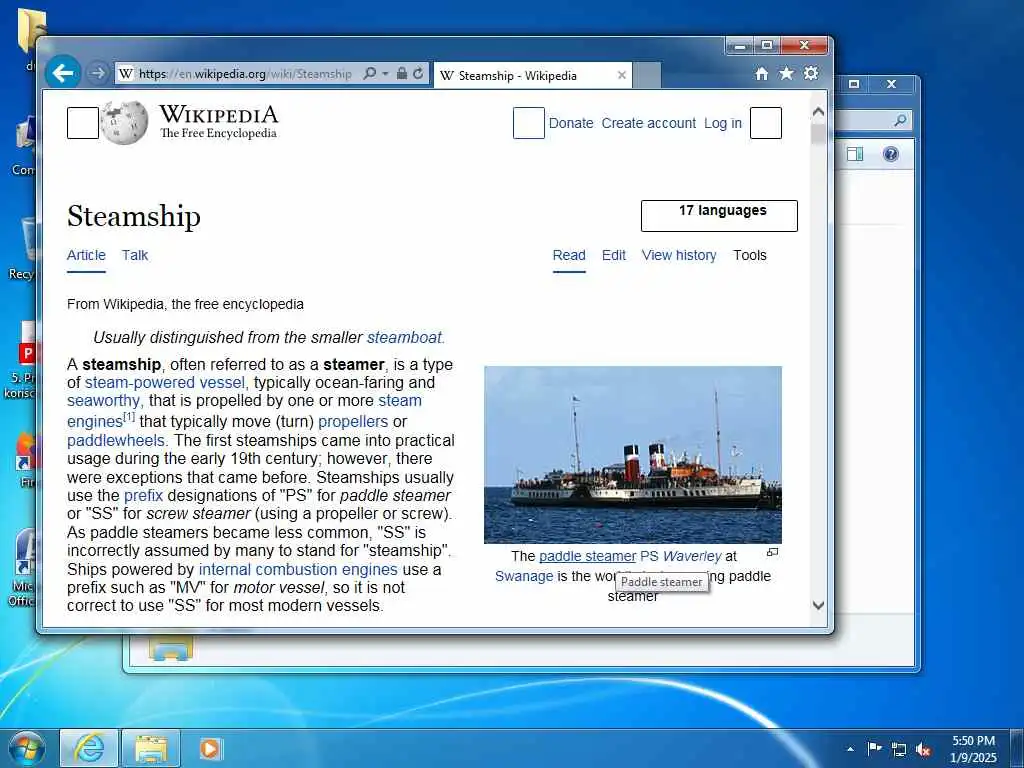Switch to the Talk tab
The image size is (1024, 768).
[135, 255]
